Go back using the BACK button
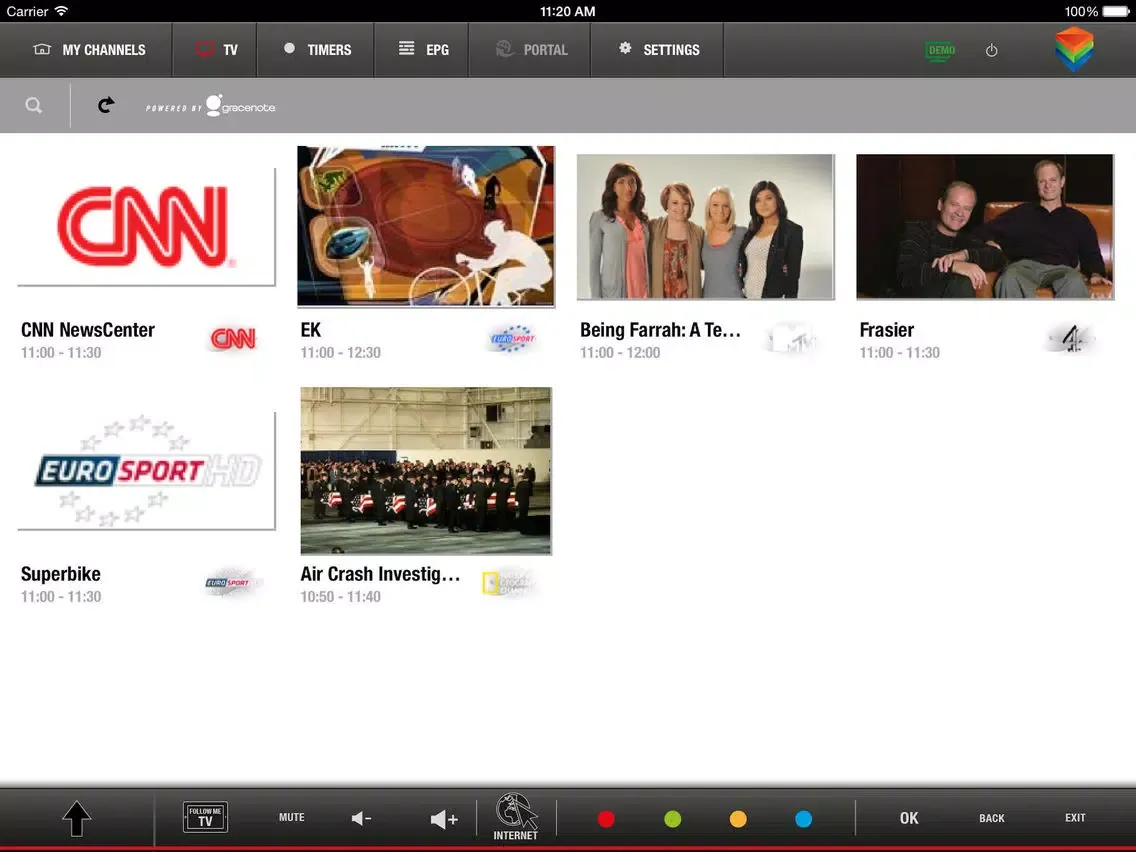 pyautogui.click(x=992, y=818)
